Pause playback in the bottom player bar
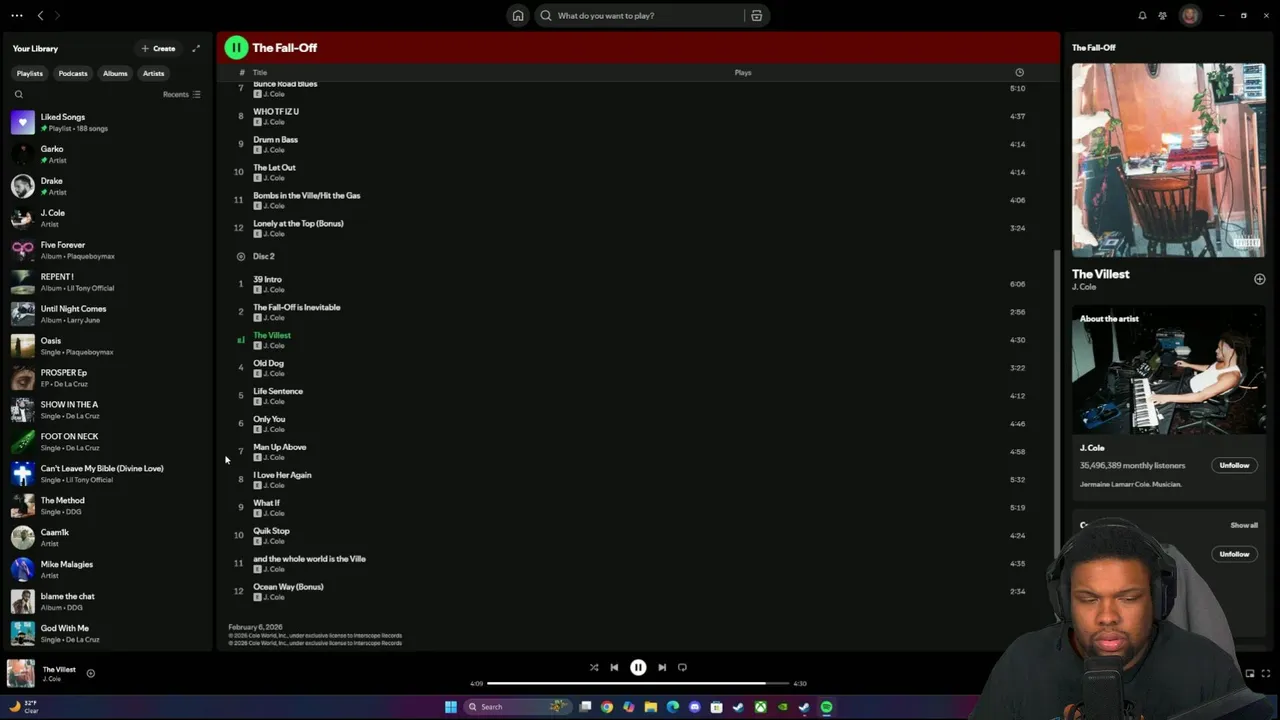1280x720 pixels. click(x=638, y=667)
